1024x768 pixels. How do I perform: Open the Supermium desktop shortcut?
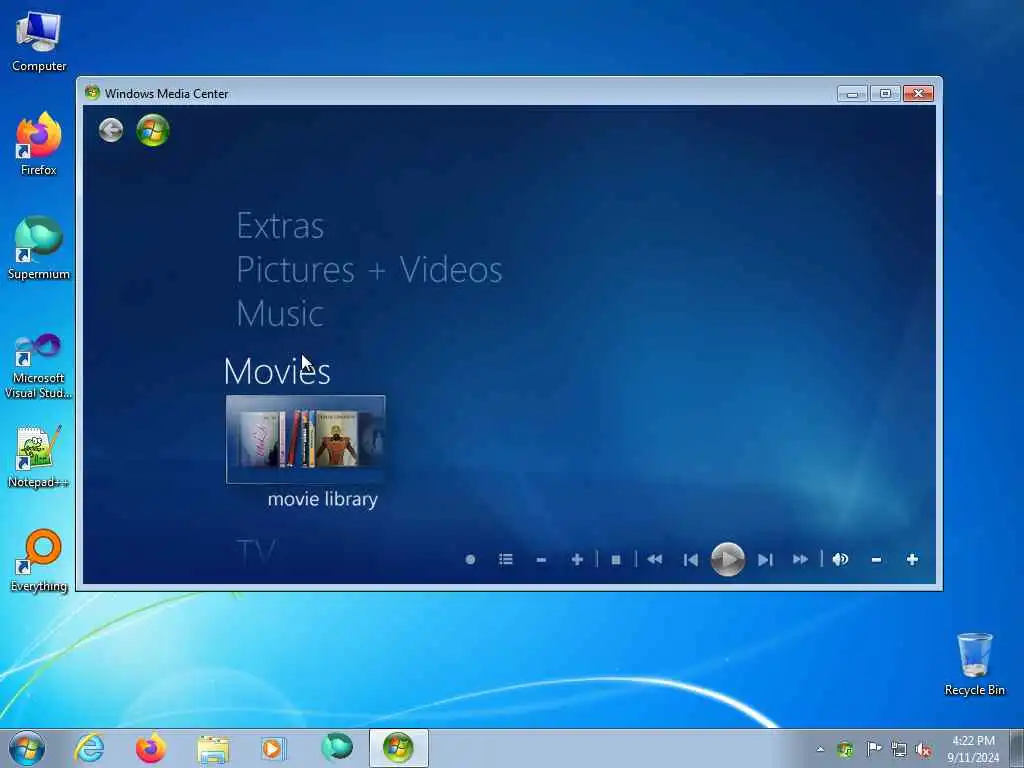[x=39, y=248]
